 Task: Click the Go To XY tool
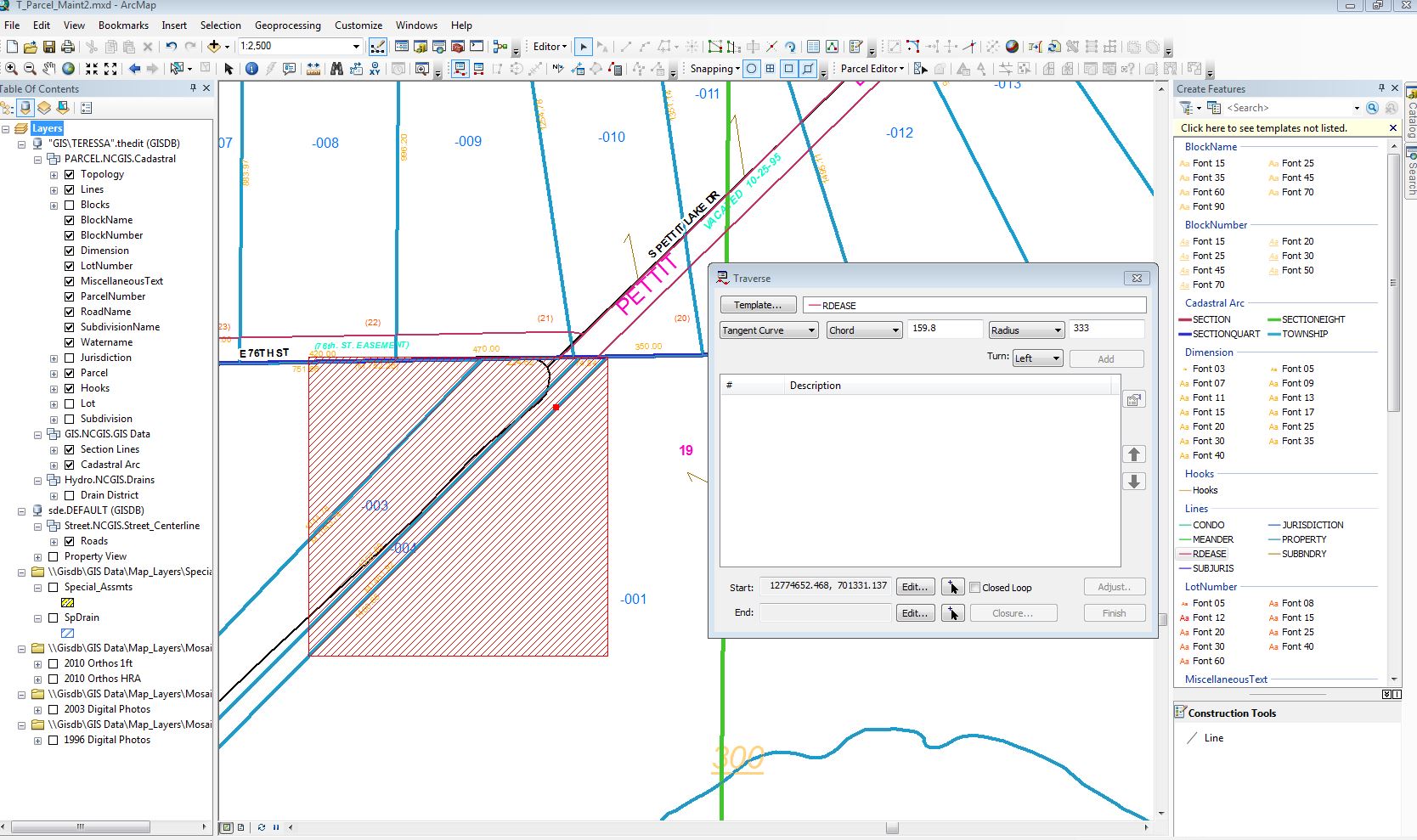coord(375,69)
